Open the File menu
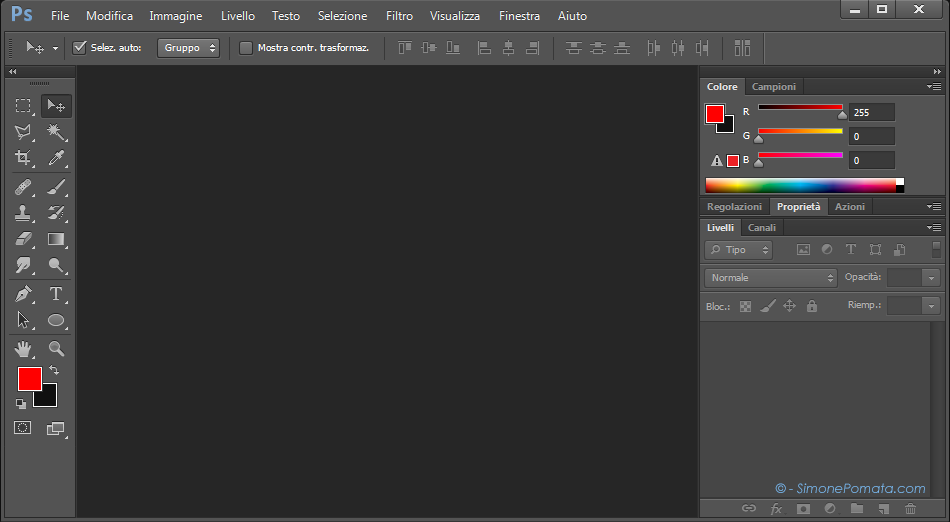This screenshot has width=950, height=522. (x=60, y=16)
